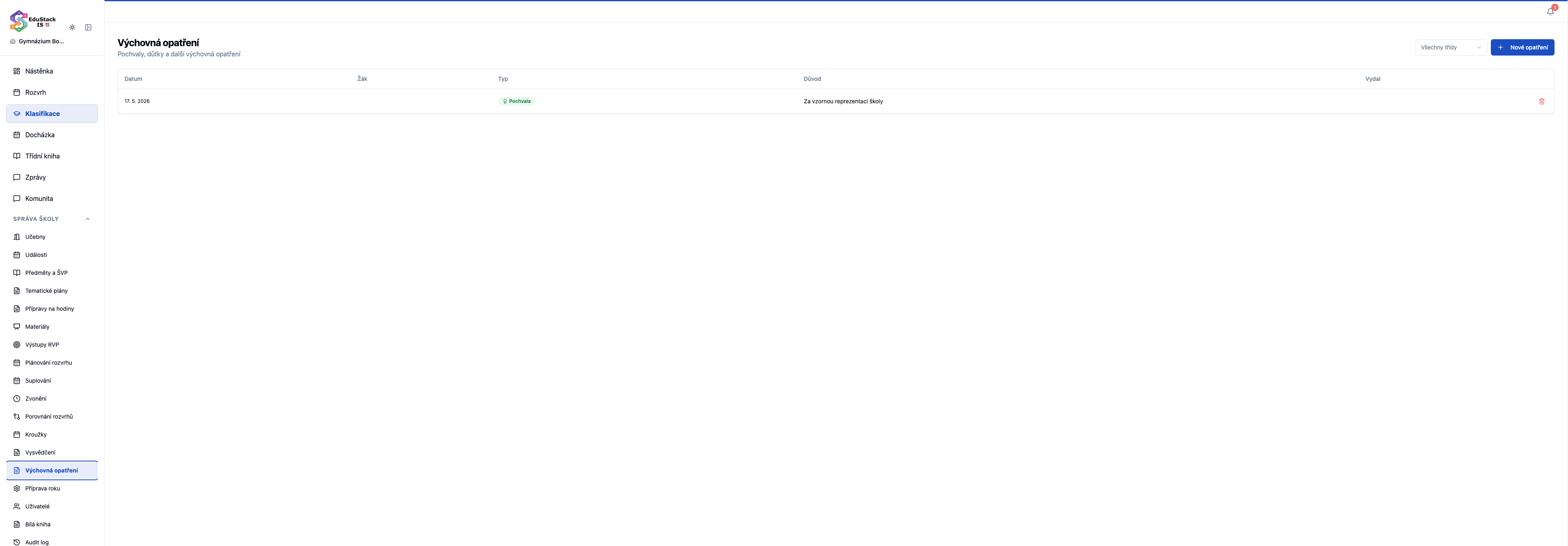Click the Docházka calendar icon
Screen dimensions: 1568x546
click(x=17, y=135)
